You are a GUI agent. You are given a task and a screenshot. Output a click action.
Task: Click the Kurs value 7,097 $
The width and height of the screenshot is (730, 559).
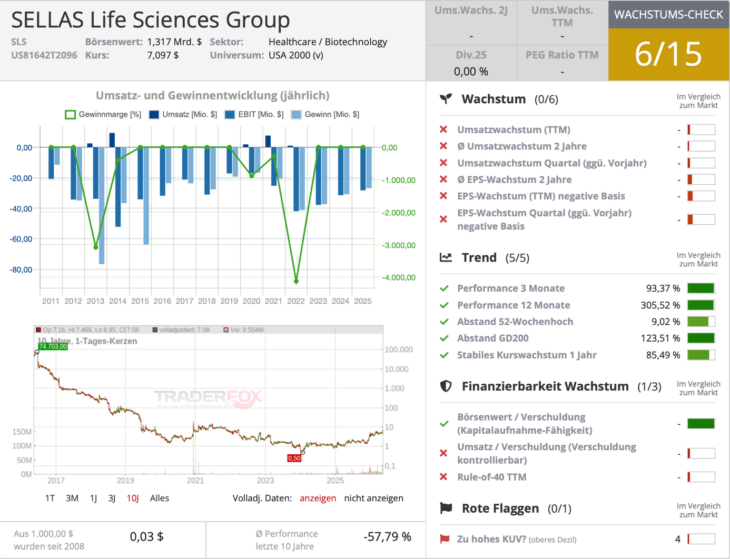coord(163,55)
